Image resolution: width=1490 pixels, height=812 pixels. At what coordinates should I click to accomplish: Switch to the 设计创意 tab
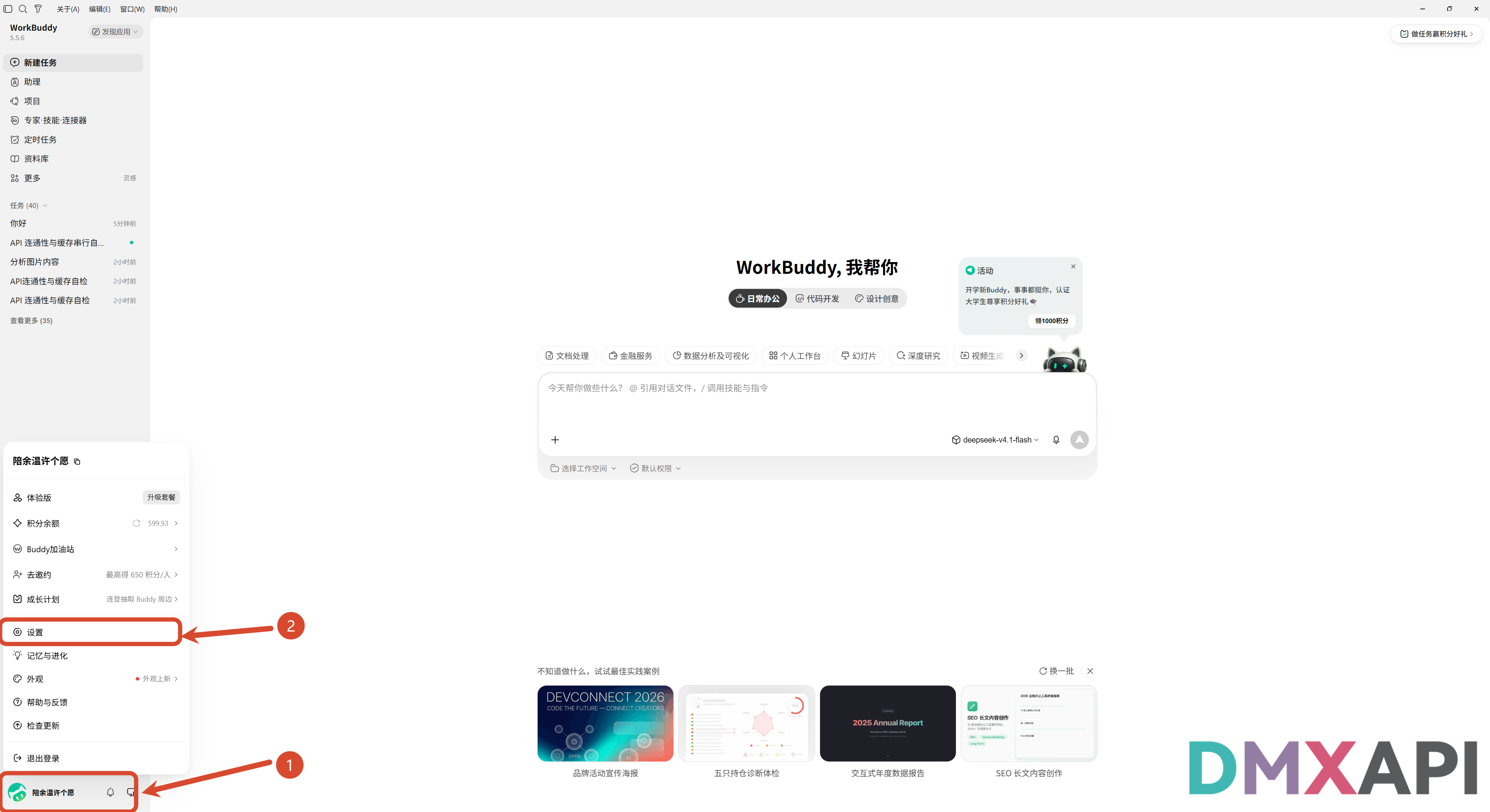click(877, 298)
